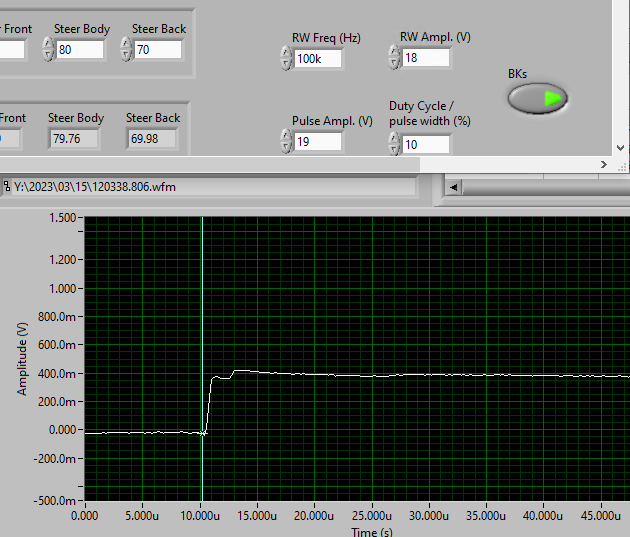630x537 pixels.
Task: Edit upper Steer Back field showing 70
Action: pyautogui.click(x=158, y=49)
